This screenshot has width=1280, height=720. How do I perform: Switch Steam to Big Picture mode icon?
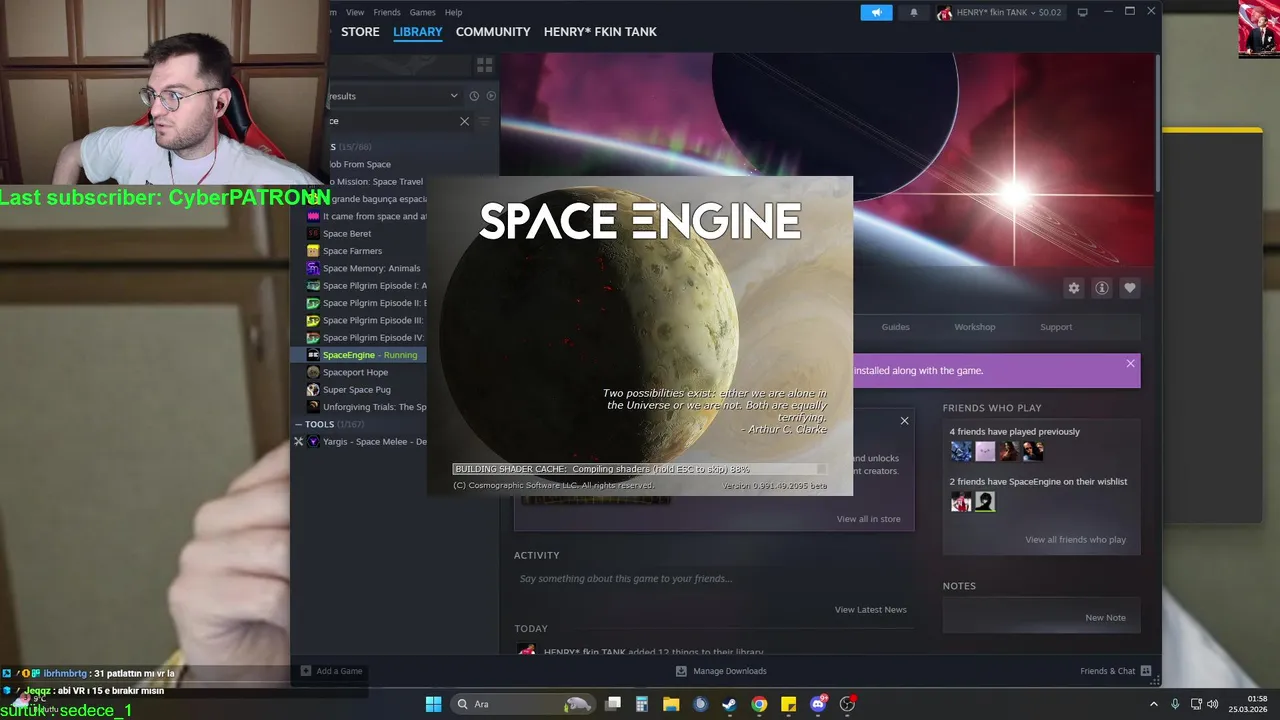(x=1082, y=12)
